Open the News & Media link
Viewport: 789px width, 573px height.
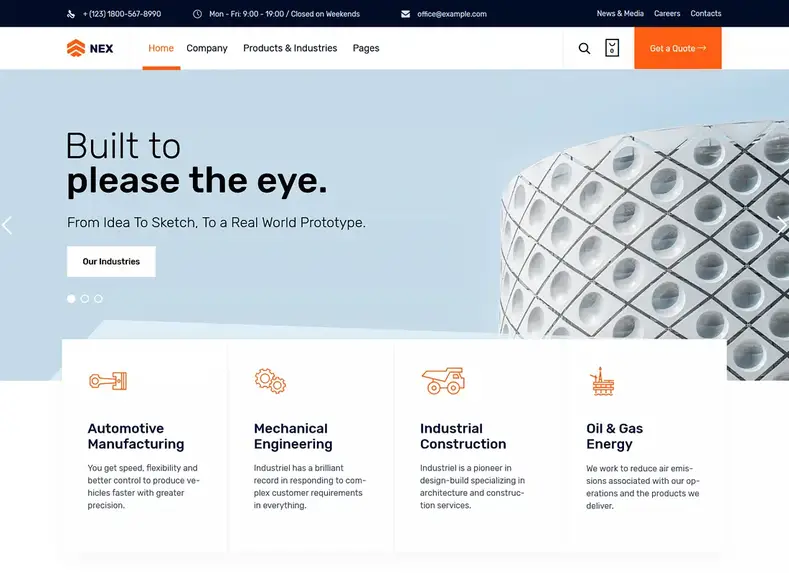(x=620, y=14)
